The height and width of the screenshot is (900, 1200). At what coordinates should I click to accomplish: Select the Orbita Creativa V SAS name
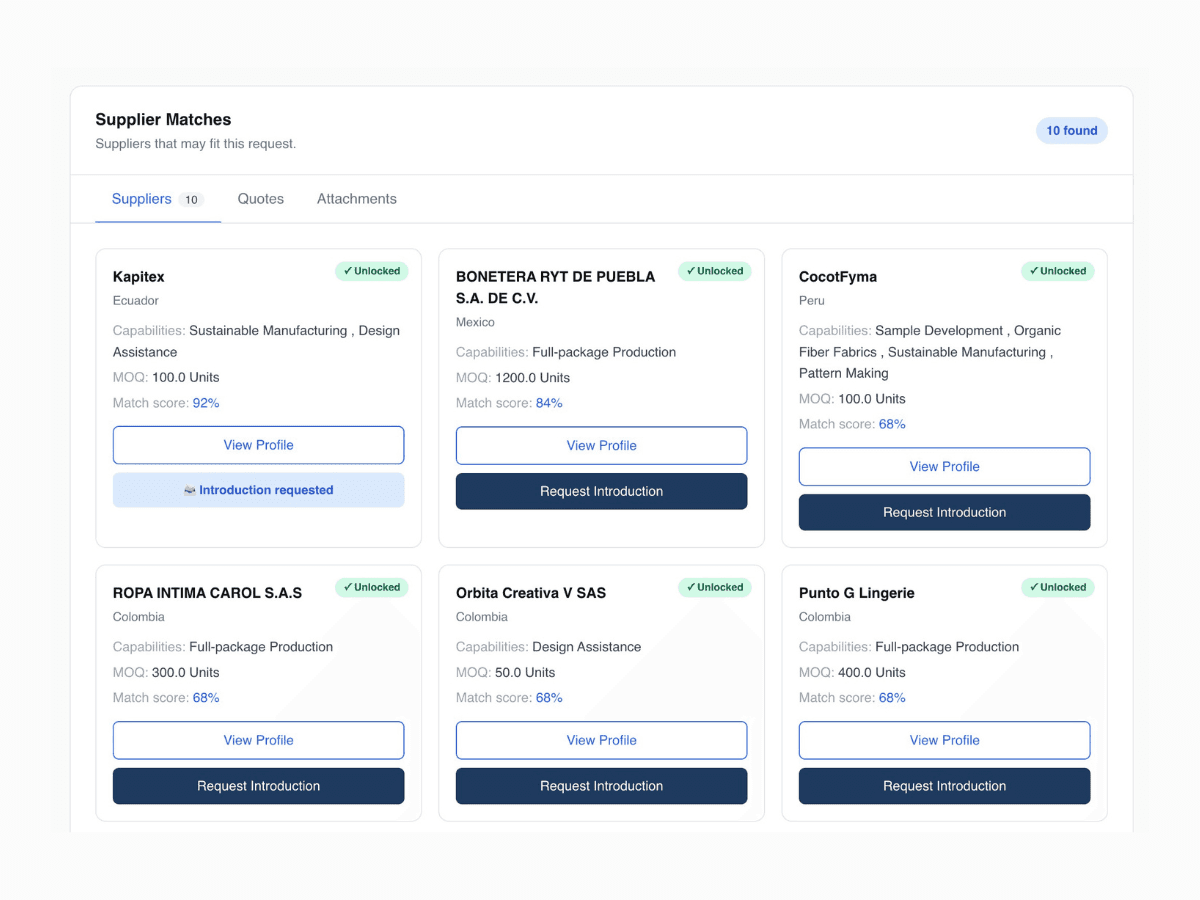pyautogui.click(x=531, y=593)
